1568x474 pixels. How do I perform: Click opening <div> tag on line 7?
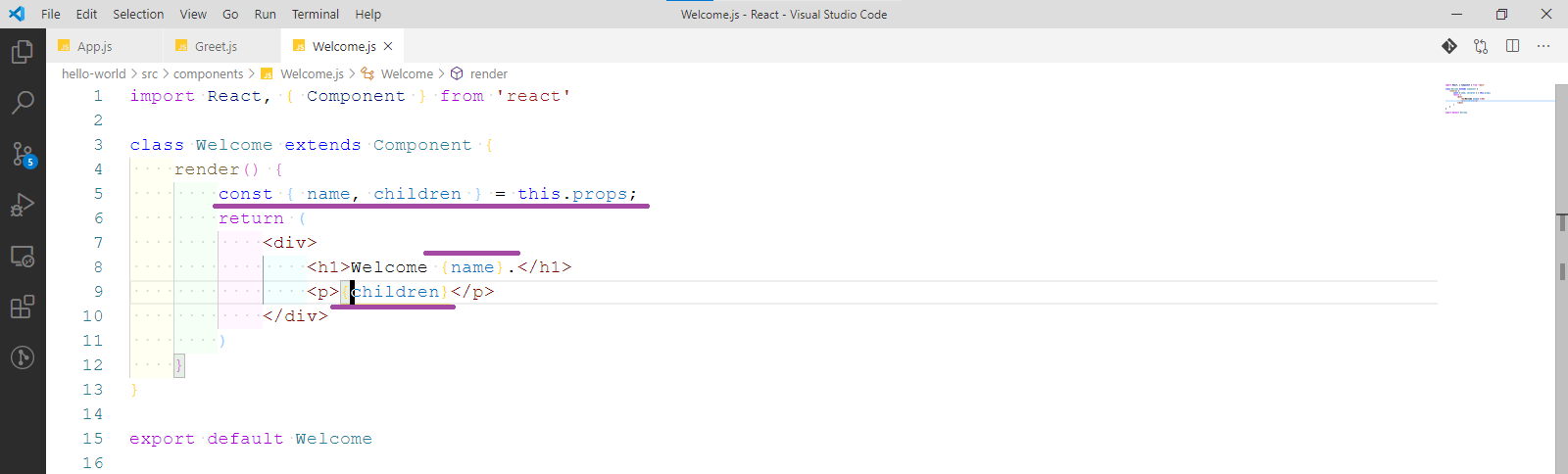click(290, 243)
